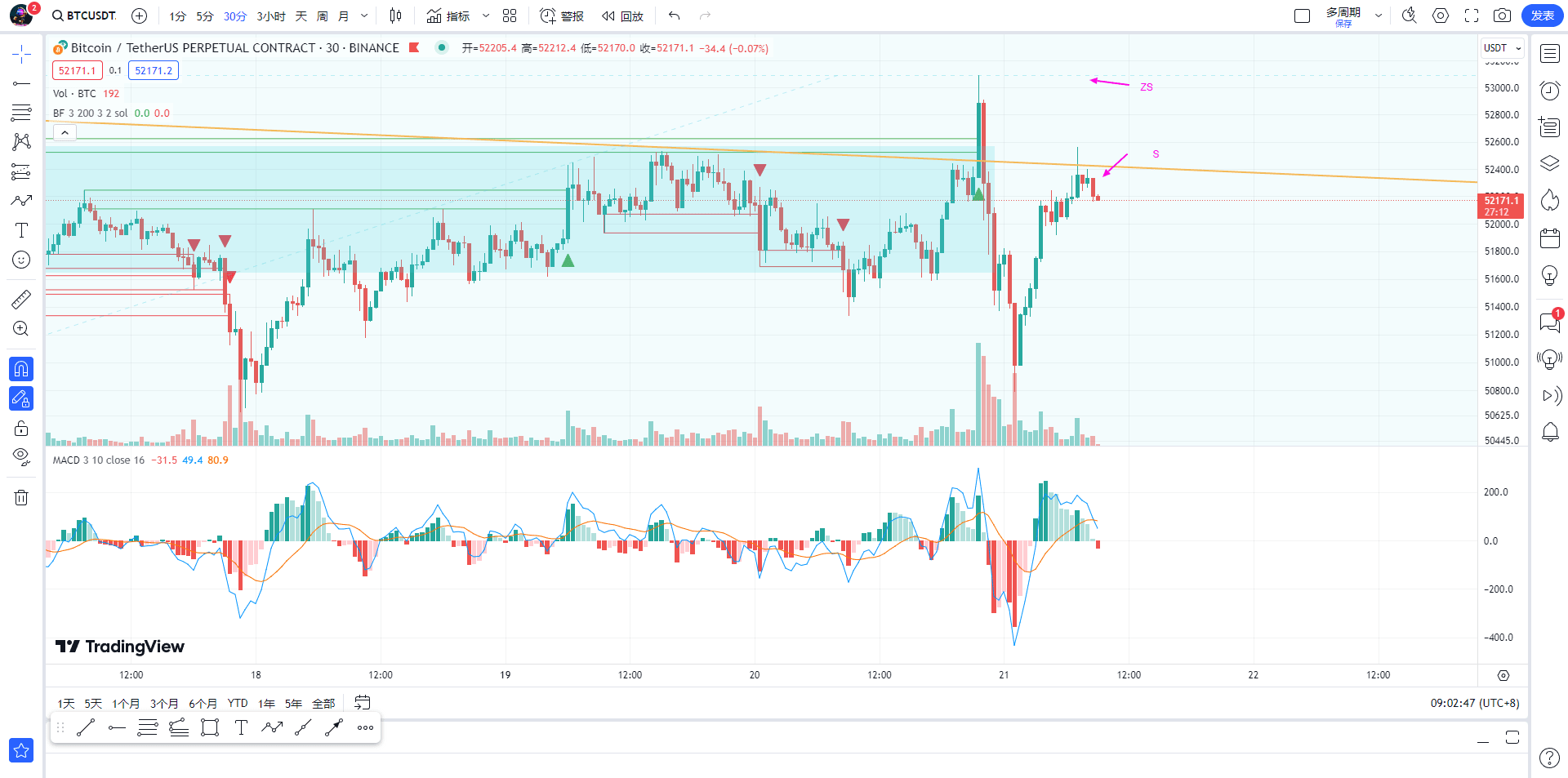The width and height of the screenshot is (1568, 778).
Task: Select the crosshair cursor tool
Action: pyautogui.click(x=21, y=55)
